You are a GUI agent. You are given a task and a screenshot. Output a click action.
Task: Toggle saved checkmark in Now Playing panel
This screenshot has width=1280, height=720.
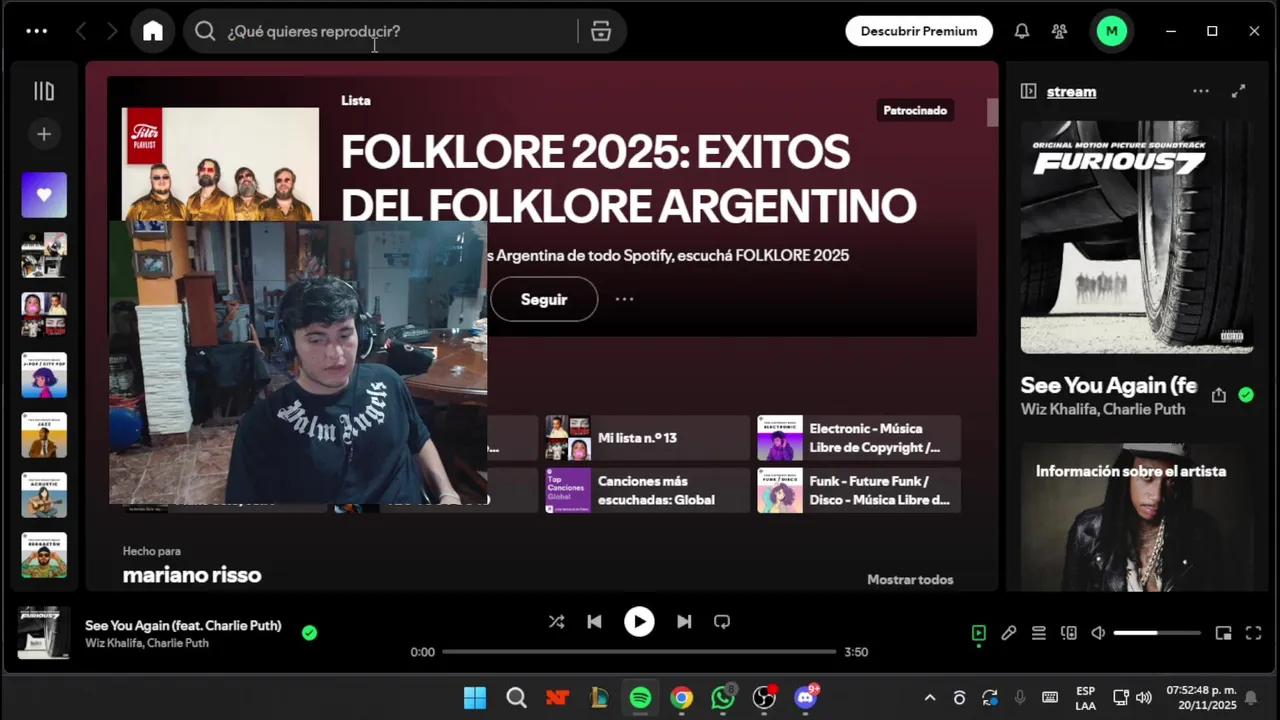tap(1246, 395)
